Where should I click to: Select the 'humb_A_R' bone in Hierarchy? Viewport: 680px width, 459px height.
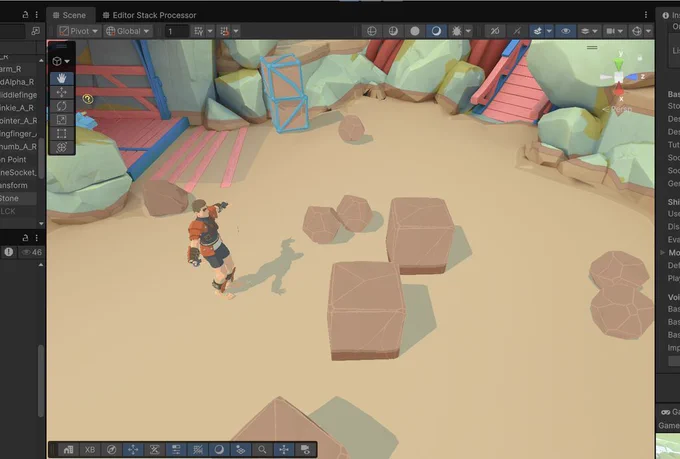(18, 147)
